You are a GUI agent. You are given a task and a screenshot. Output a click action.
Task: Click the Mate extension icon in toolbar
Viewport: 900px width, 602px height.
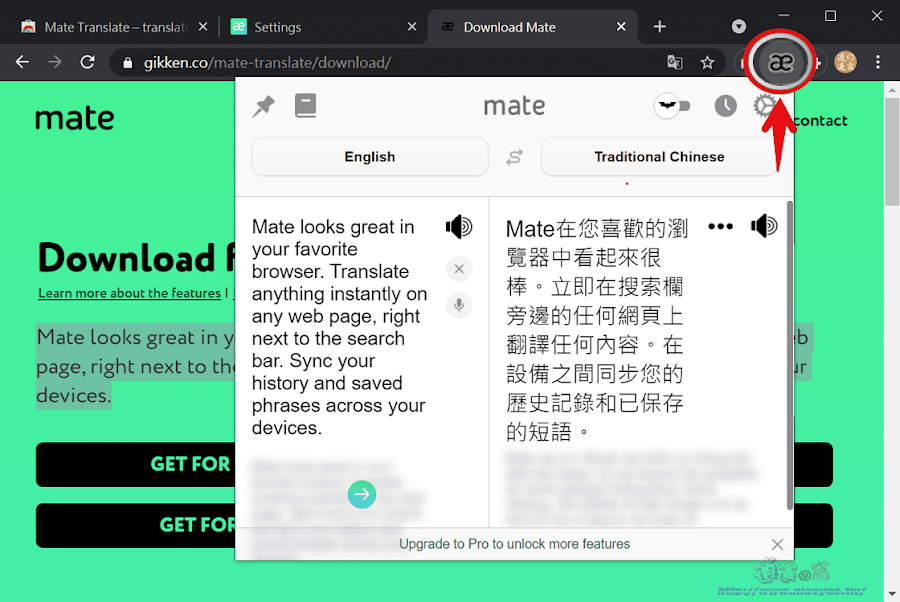781,62
